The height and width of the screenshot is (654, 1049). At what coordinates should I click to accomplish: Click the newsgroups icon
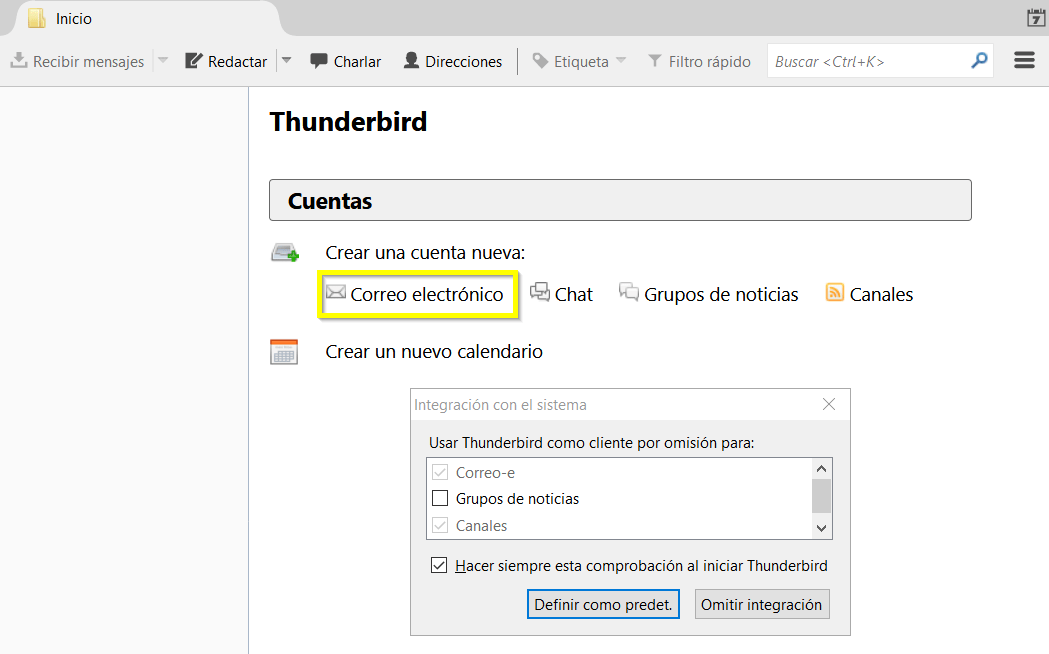coord(629,292)
